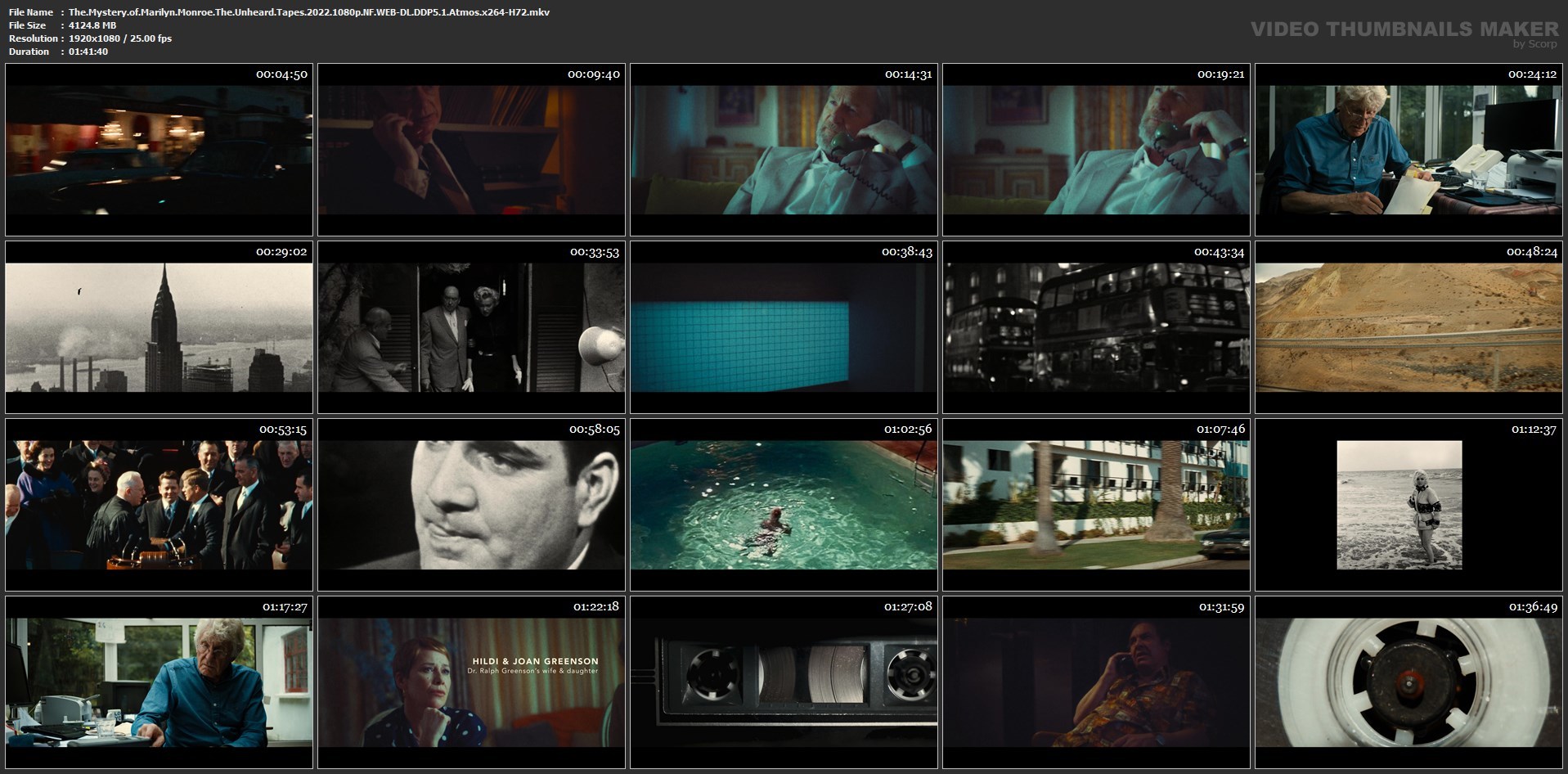The width and height of the screenshot is (1568, 774).
Task: Select the blue tile frame at 00:38:43
Action: (784, 327)
